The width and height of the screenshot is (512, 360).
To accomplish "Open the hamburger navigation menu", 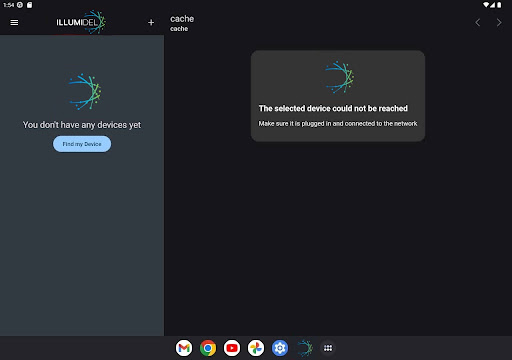I will (x=14, y=22).
